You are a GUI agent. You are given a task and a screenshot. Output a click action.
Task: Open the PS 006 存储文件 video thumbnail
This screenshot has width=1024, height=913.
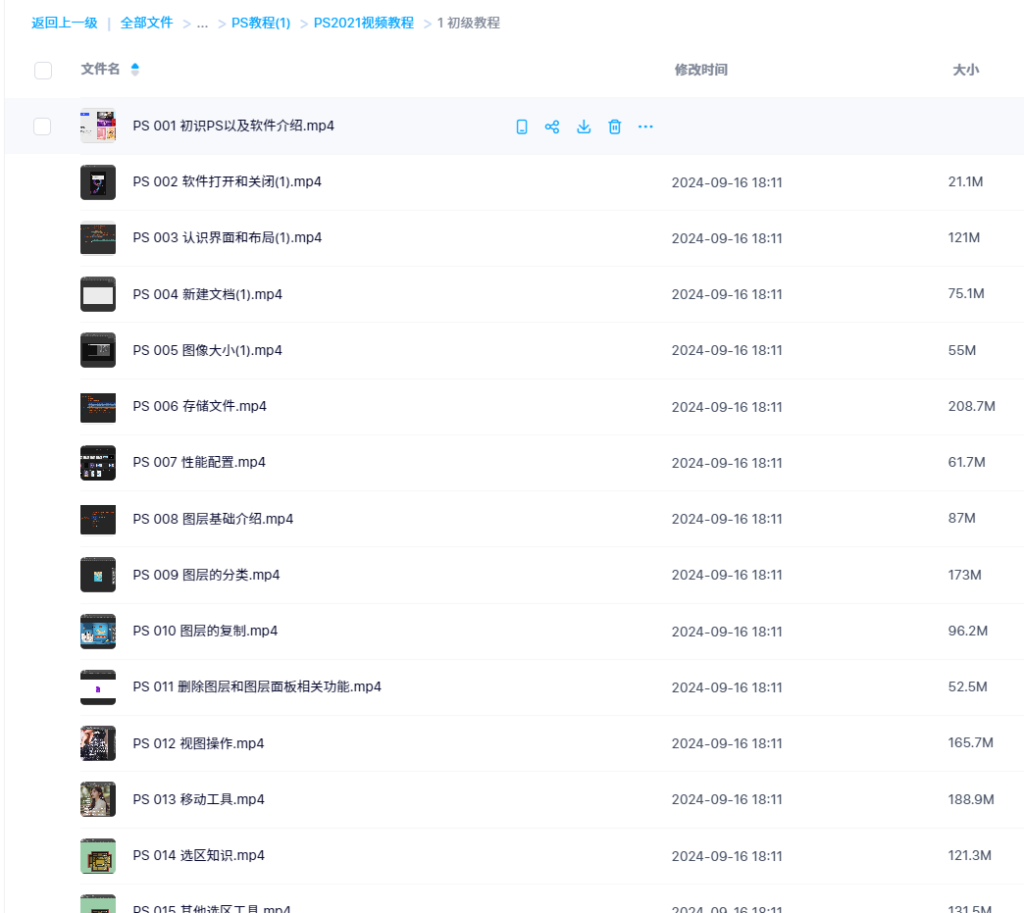[98, 407]
